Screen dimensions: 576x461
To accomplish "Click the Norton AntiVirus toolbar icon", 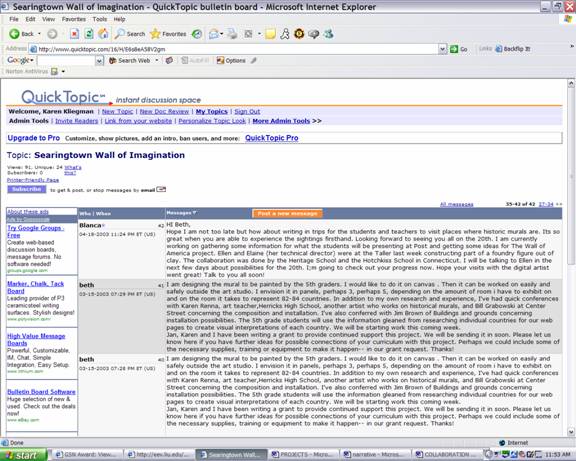I will point(54,71).
